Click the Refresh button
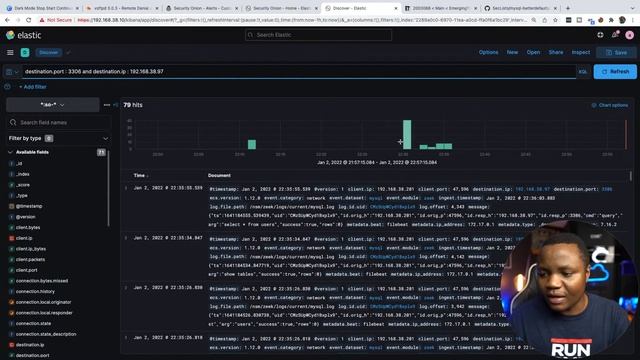640x360 pixels. 615,72
